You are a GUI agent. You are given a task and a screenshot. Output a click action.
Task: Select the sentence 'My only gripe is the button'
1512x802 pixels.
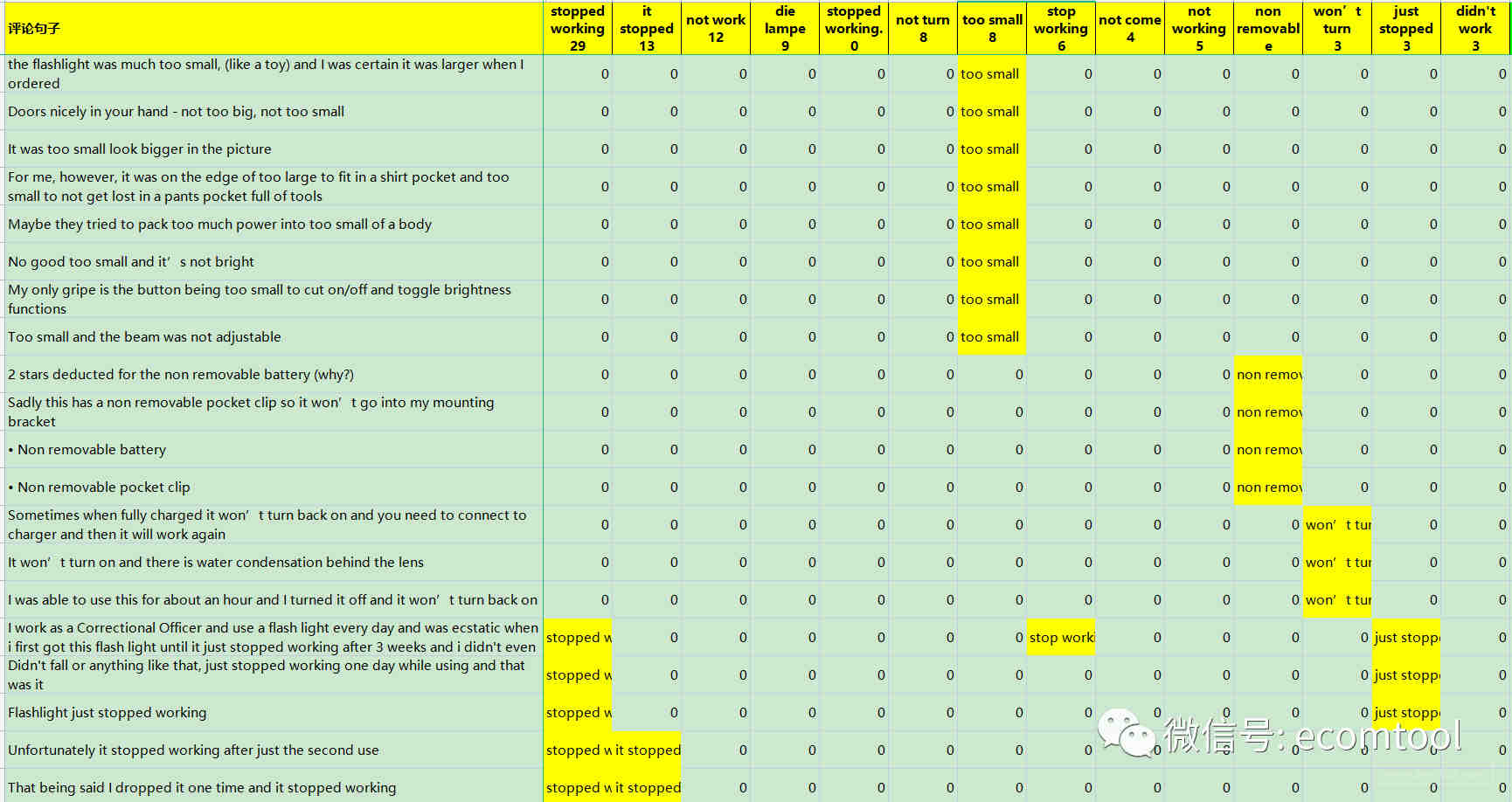click(274, 299)
